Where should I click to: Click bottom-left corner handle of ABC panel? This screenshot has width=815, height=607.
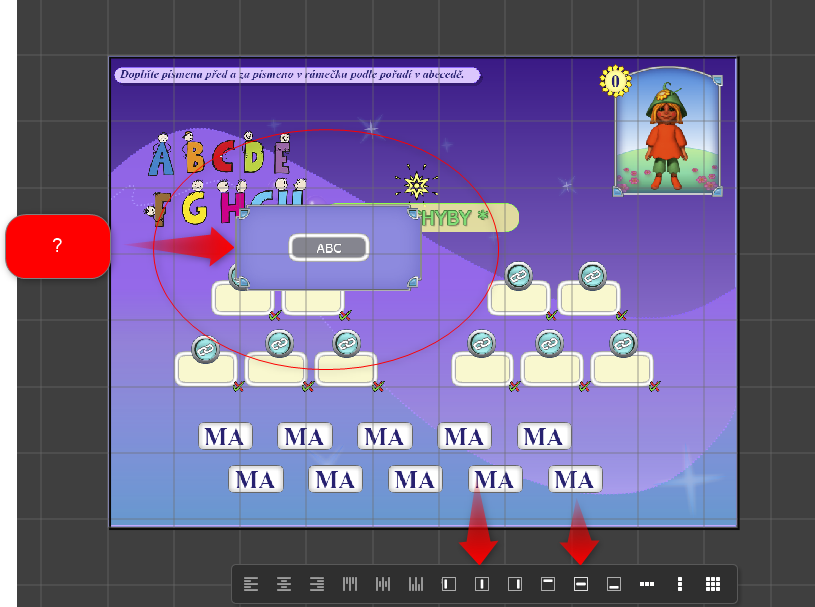(243, 283)
